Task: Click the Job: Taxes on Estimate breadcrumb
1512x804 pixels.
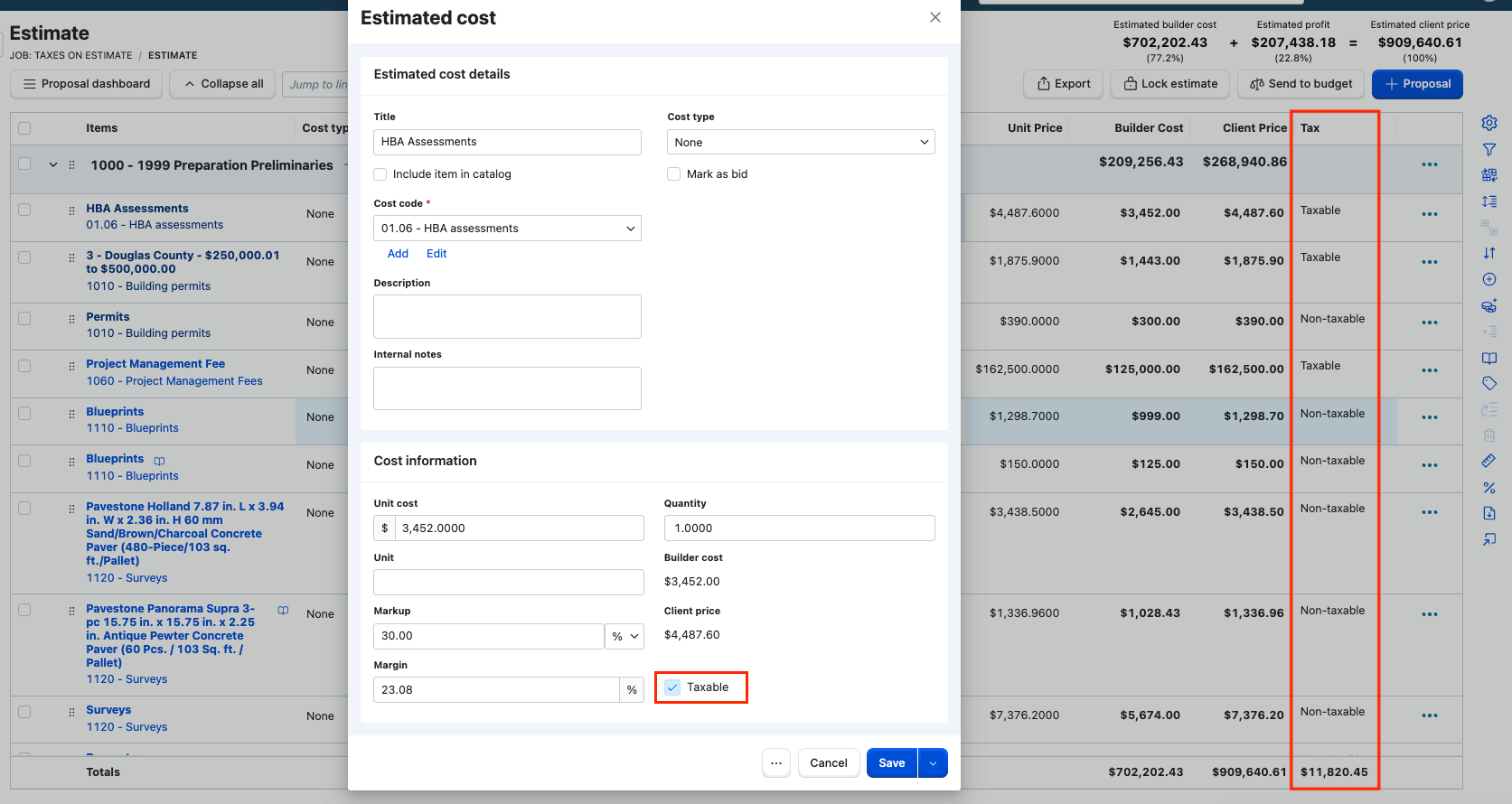Action: coord(71,55)
